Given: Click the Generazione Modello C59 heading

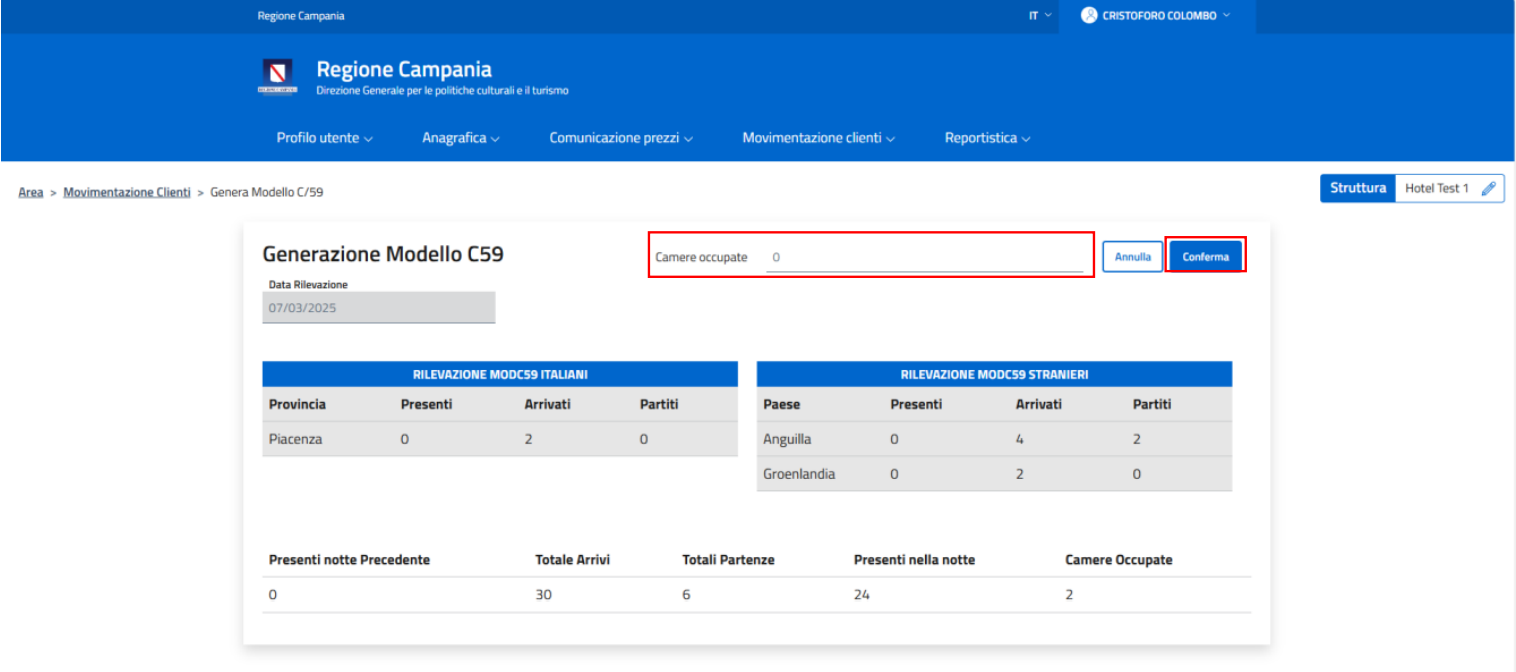Looking at the screenshot, I should (x=383, y=255).
